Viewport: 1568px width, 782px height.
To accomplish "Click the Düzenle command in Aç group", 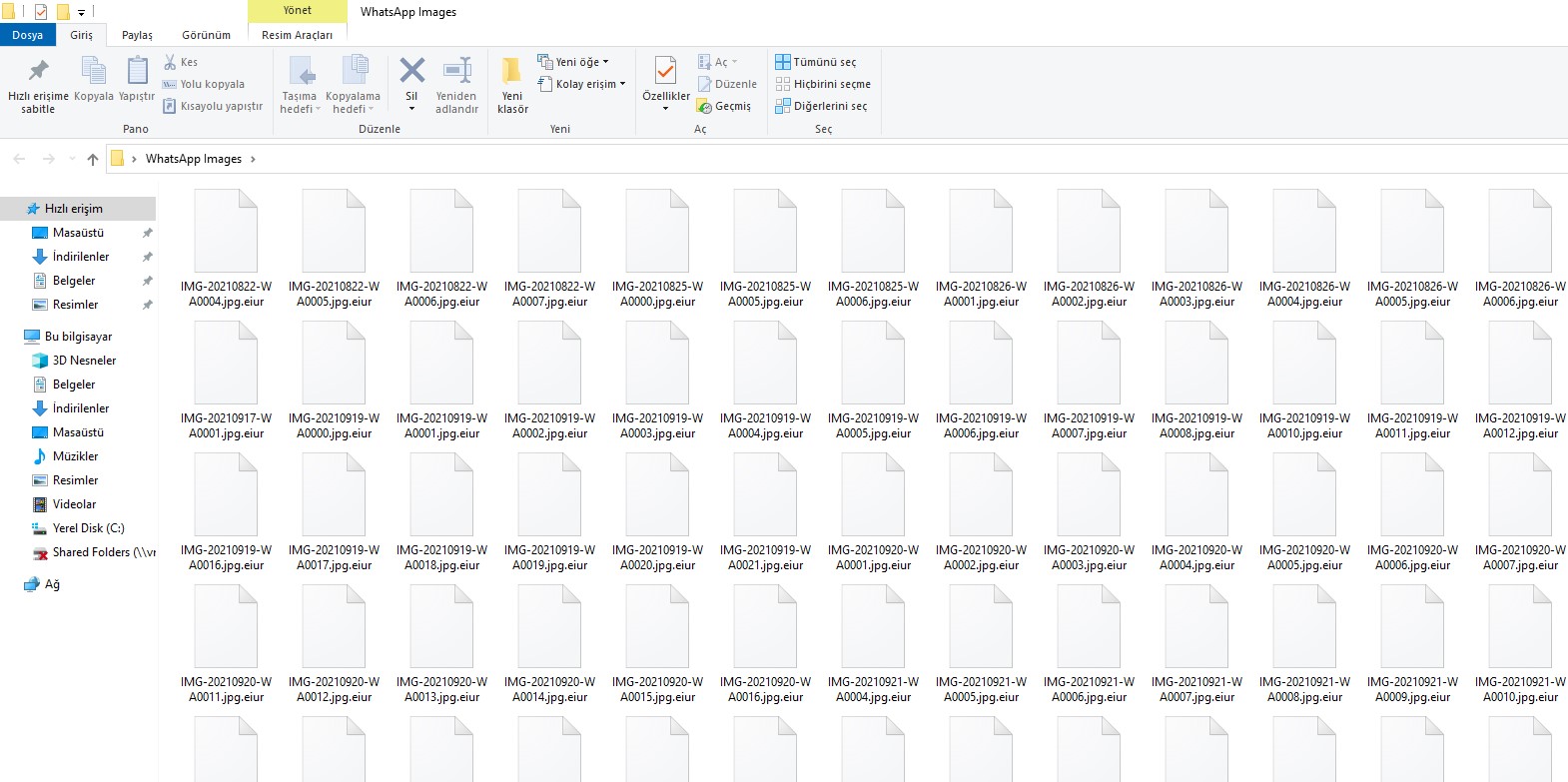I will [727, 84].
